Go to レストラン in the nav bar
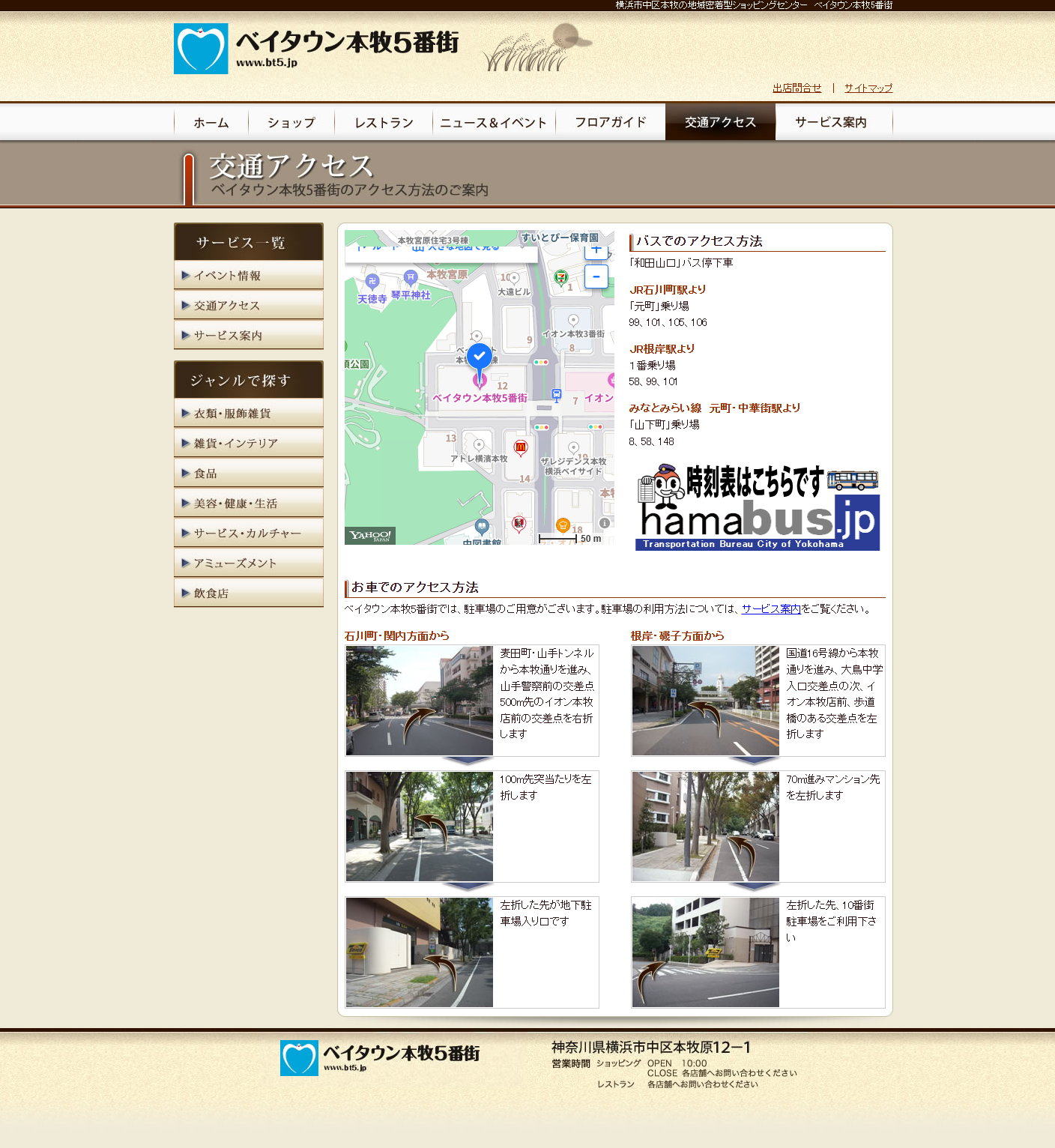 click(384, 122)
